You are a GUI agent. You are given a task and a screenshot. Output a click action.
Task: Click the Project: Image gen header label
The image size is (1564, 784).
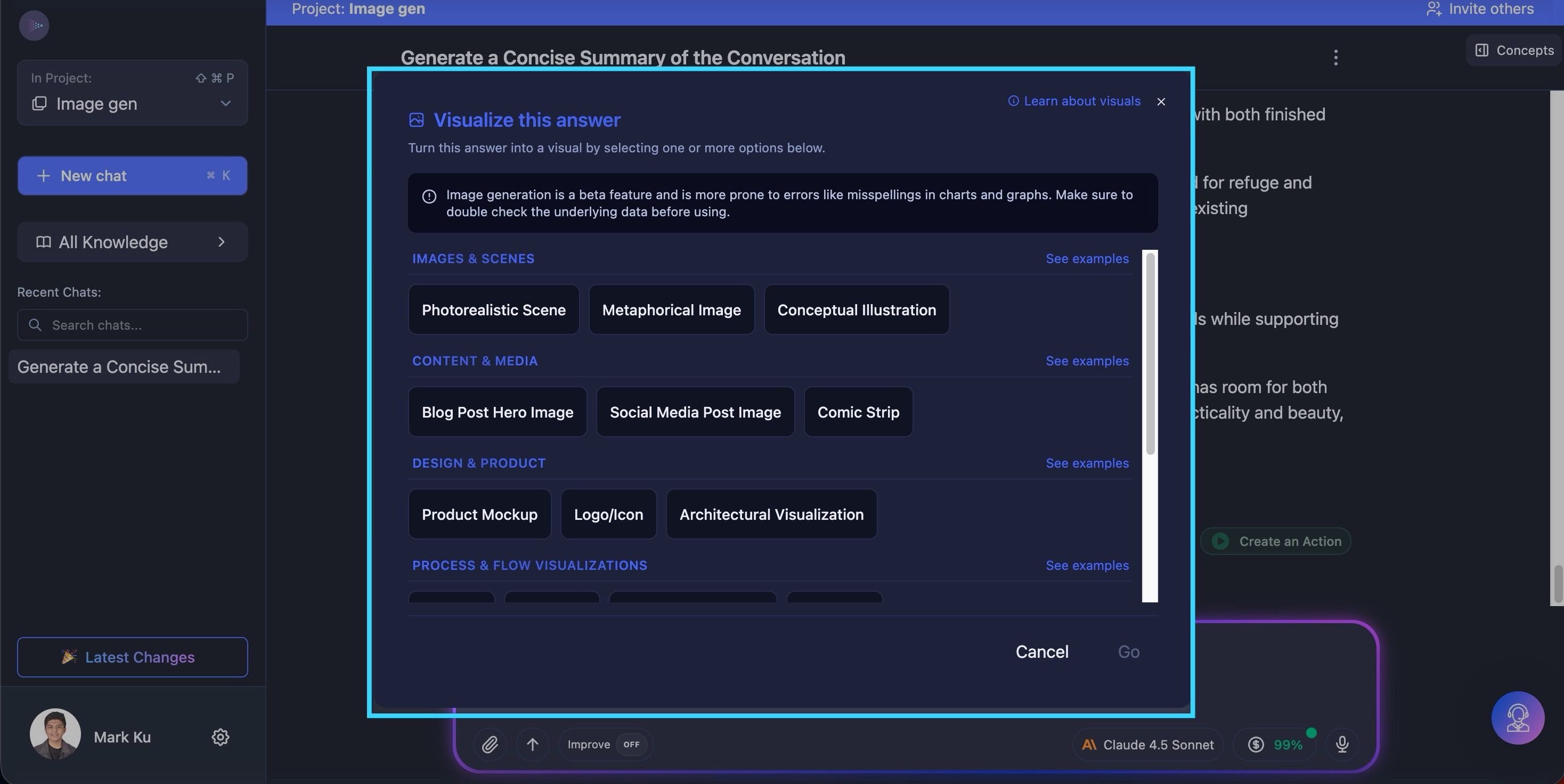[x=358, y=9]
